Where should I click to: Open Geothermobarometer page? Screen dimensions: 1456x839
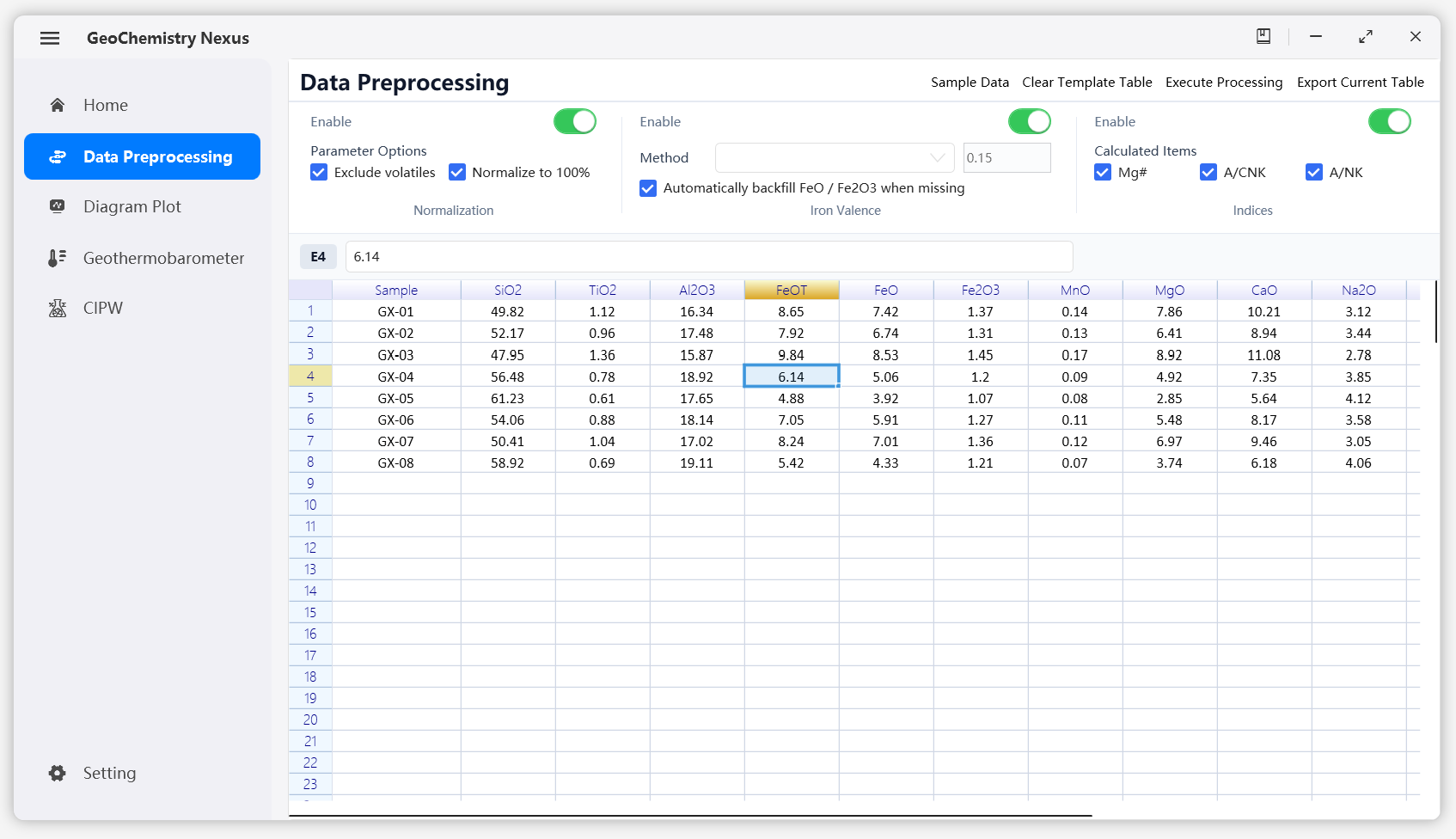tap(142, 258)
